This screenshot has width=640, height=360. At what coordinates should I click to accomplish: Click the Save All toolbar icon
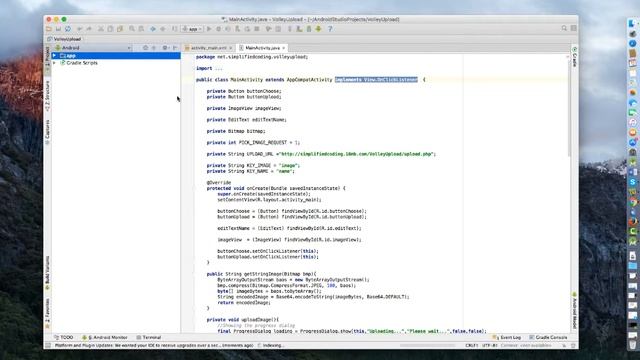(x=58, y=29)
